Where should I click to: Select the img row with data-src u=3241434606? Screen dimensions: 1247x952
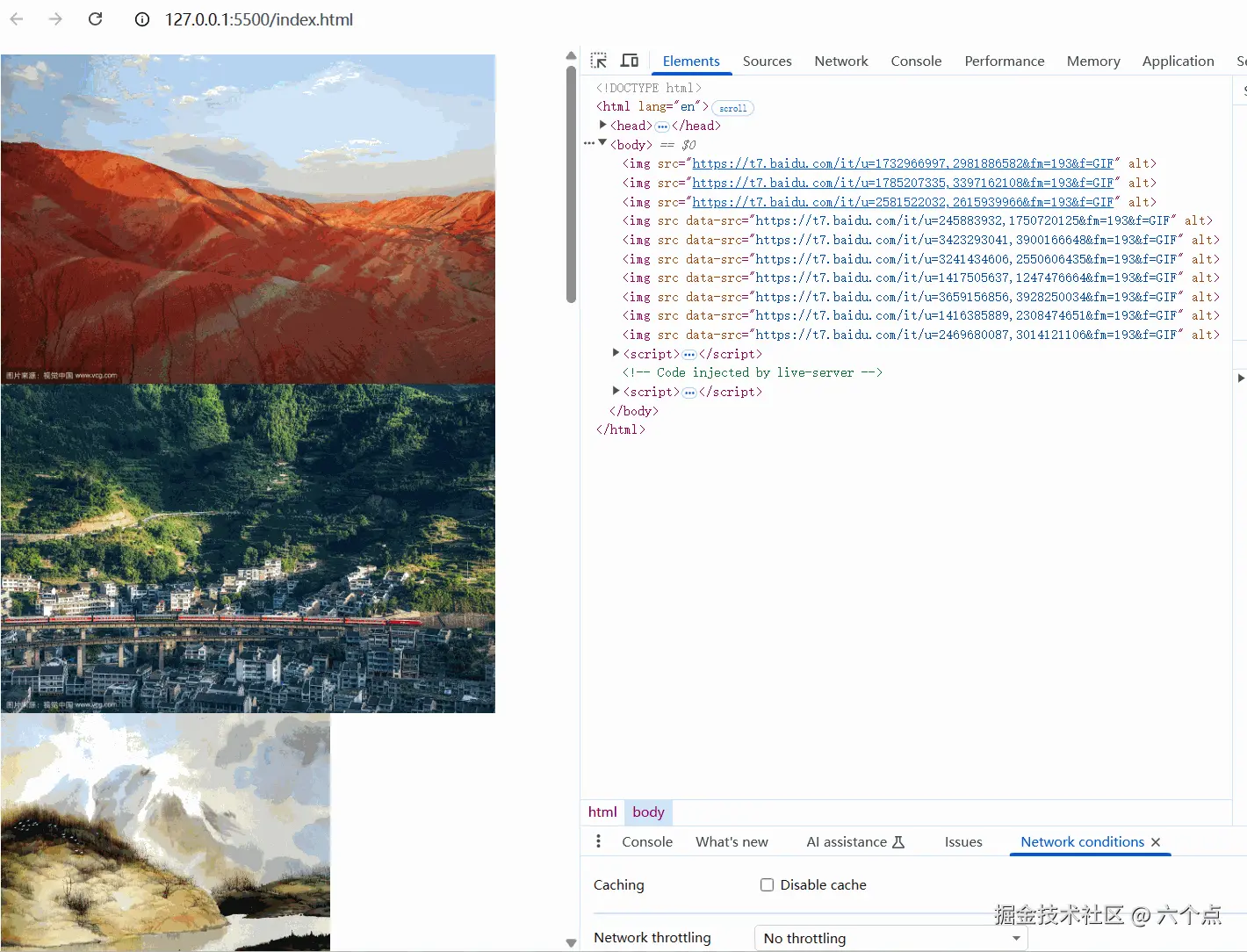[x=920, y=259]
